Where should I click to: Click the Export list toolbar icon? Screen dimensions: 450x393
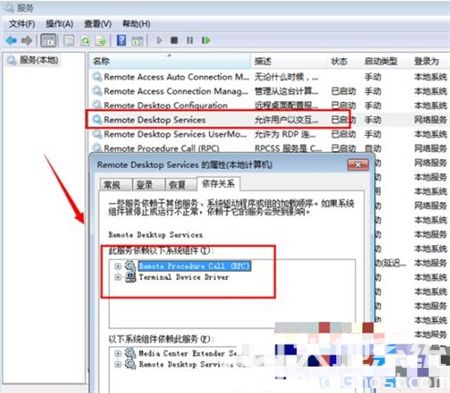point(101,41)
